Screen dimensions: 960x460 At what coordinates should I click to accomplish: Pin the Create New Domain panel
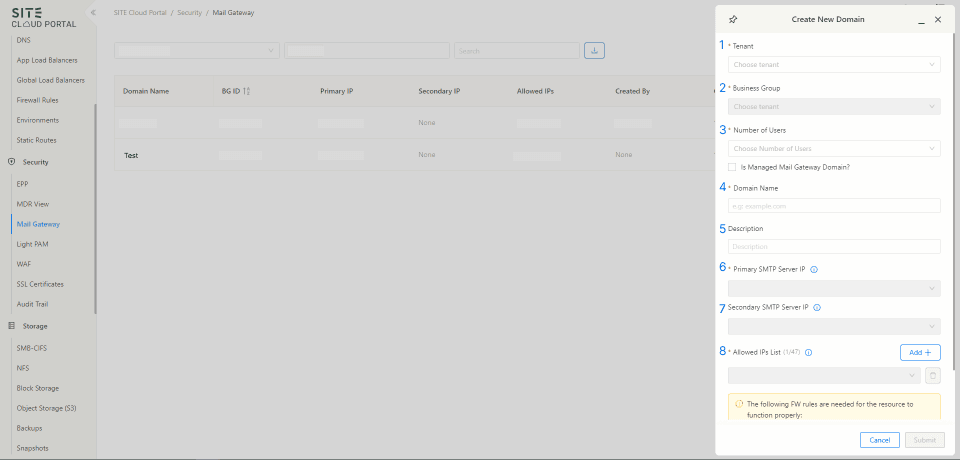(733, 19)
